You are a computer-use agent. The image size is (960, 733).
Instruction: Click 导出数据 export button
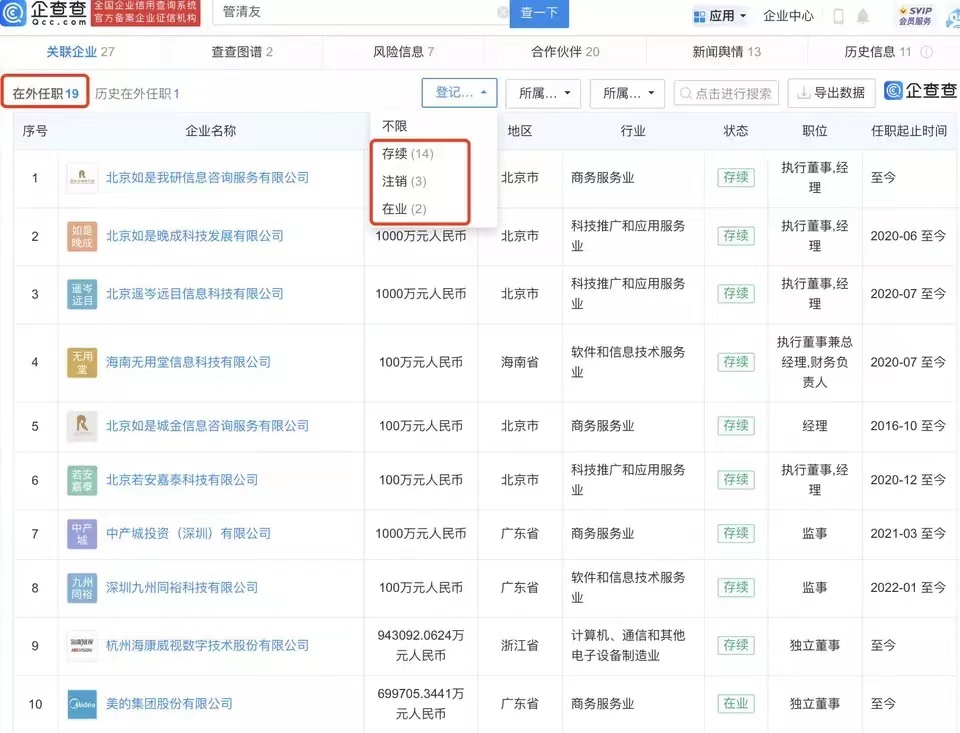831,93
